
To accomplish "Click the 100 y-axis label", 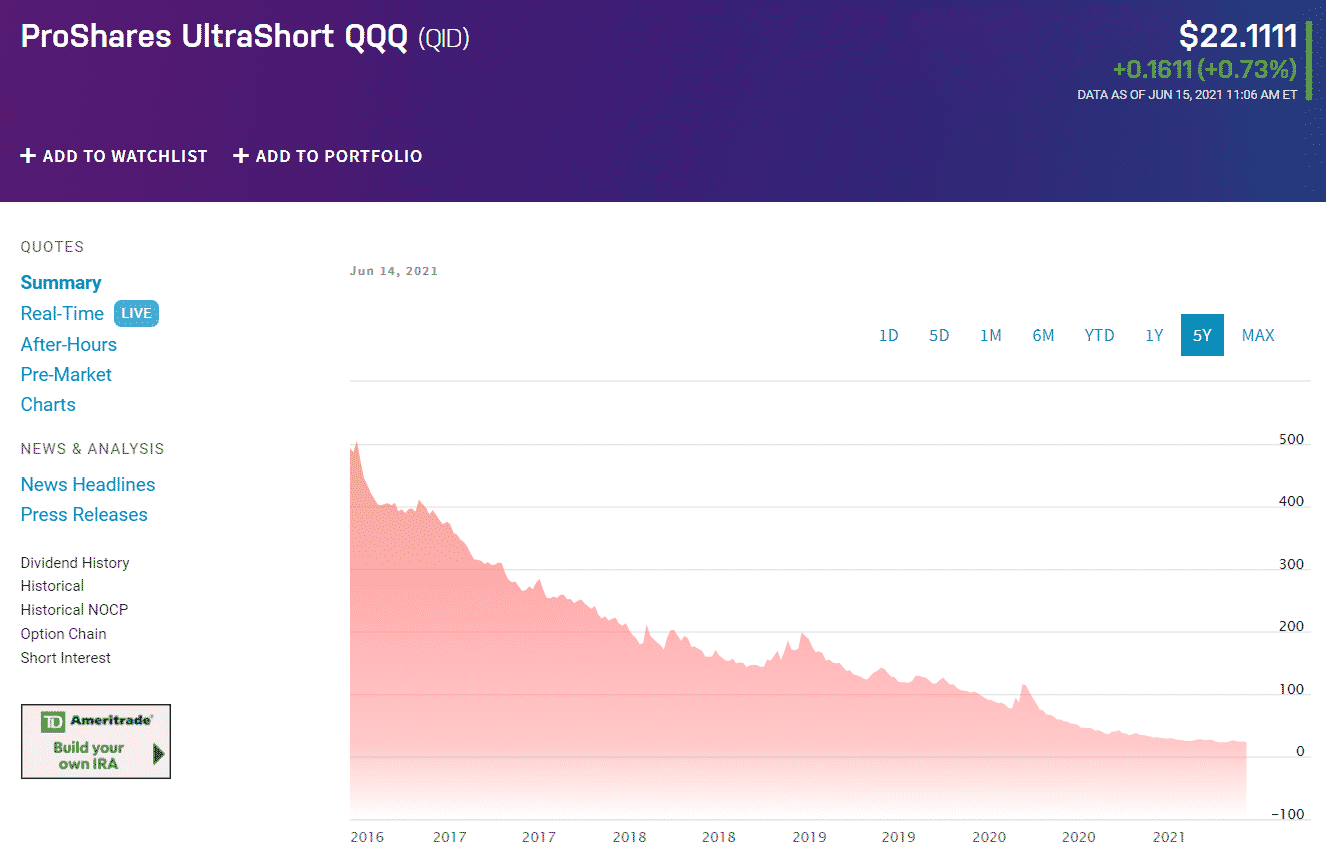I will coord(1292,690).
